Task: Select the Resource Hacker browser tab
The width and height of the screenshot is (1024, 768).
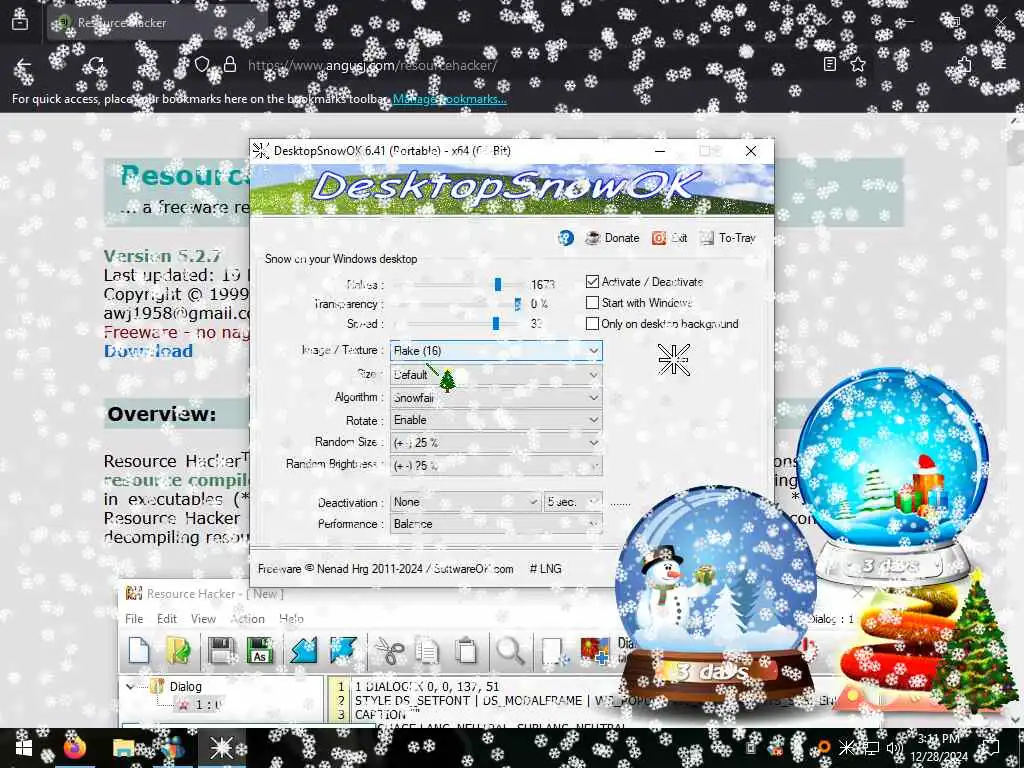Action: click(x=157, y=22)
